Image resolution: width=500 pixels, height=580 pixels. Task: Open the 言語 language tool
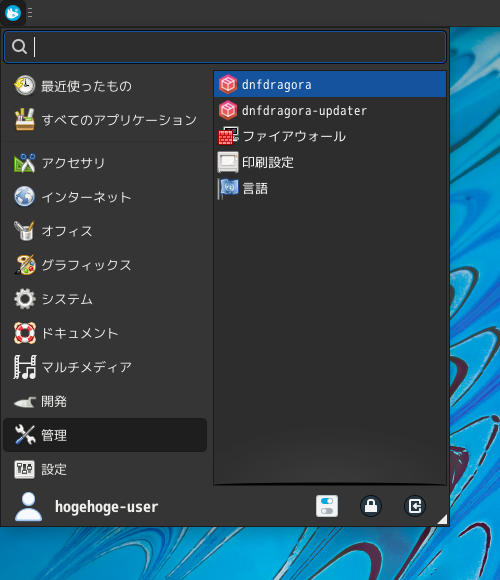[x=330, y=188]
